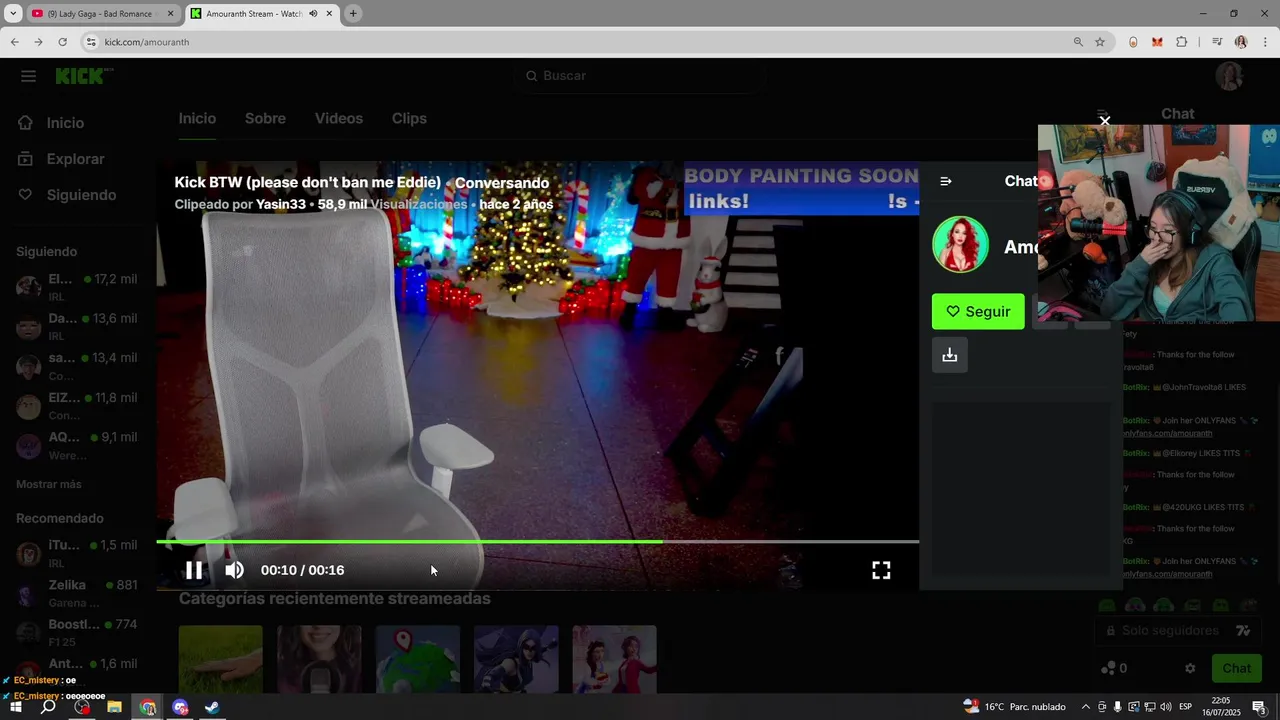Viewport: 1280px width, 720px height.
Task: Open the zoom magnifier in address bar
Action: click(1078, 42)
